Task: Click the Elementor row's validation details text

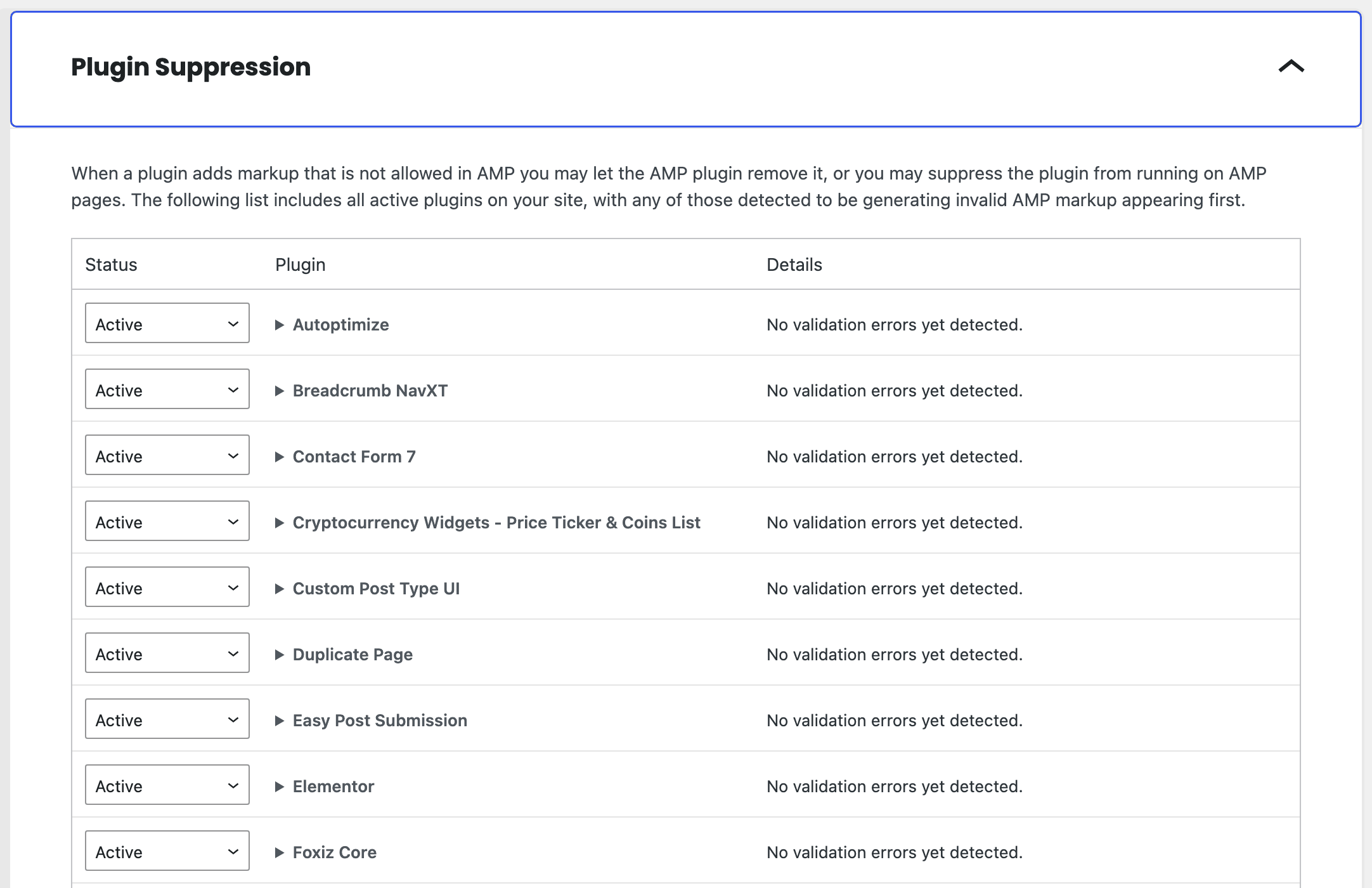Action: 895,787
